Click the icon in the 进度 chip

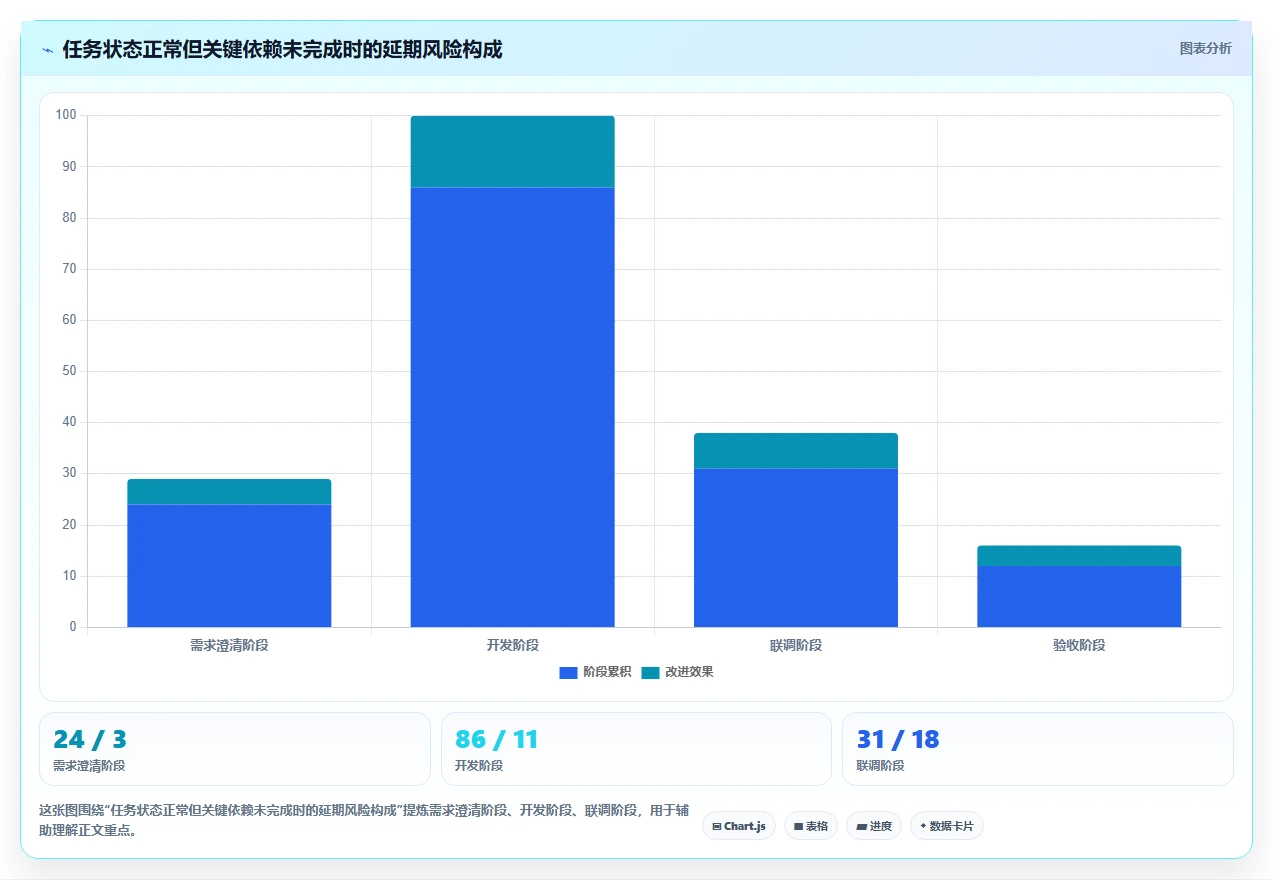tap(861, 827)
